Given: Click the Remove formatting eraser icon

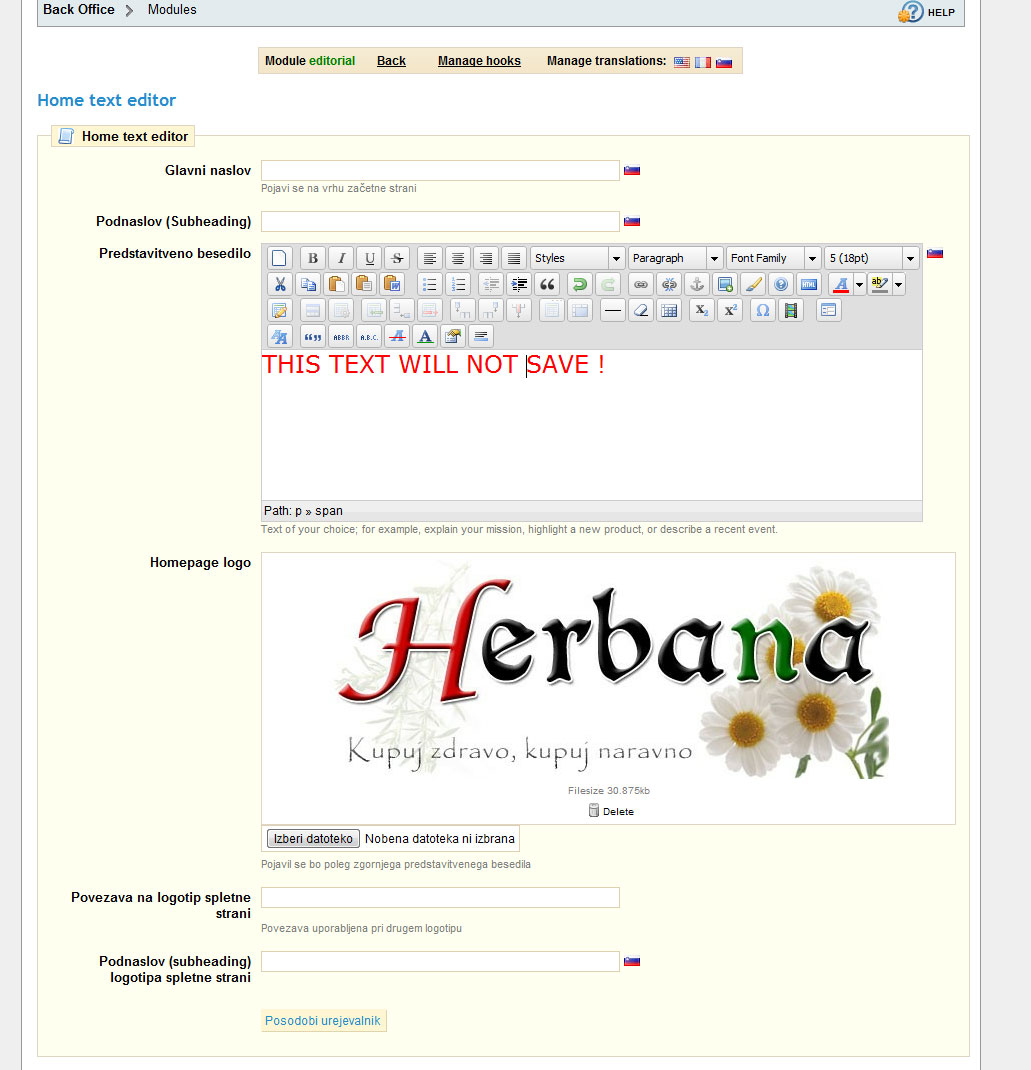Looking at the screenshot, I should click(641, 310).
